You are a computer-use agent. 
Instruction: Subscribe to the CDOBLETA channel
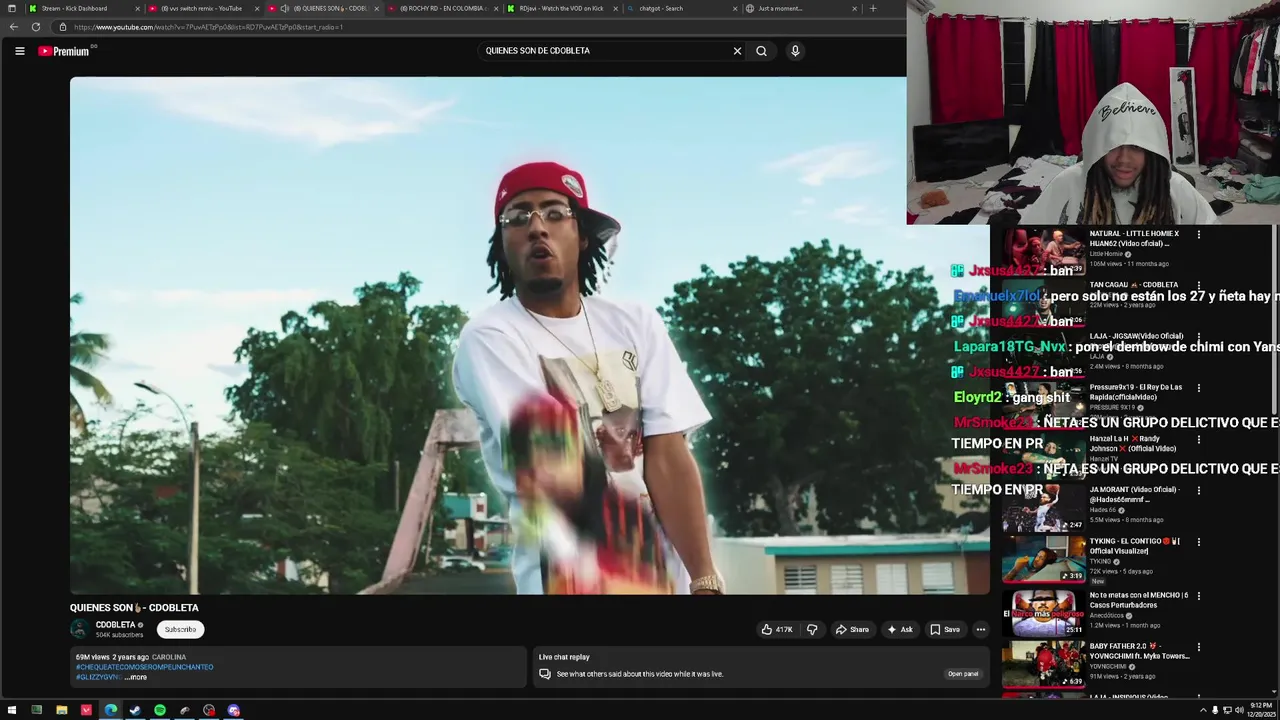coord(180,629)
